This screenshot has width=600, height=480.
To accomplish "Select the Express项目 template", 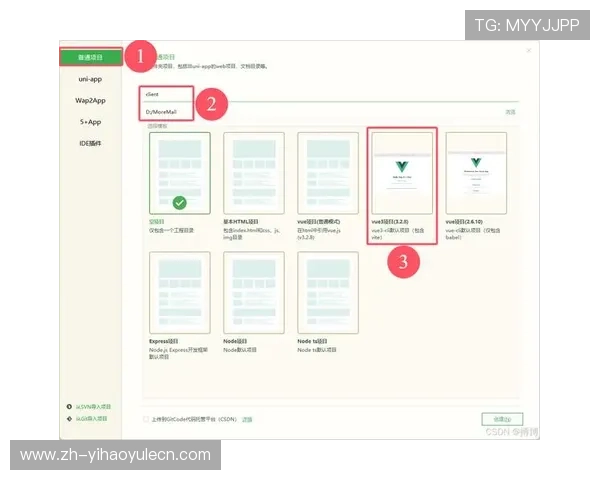I will (180, 290).
